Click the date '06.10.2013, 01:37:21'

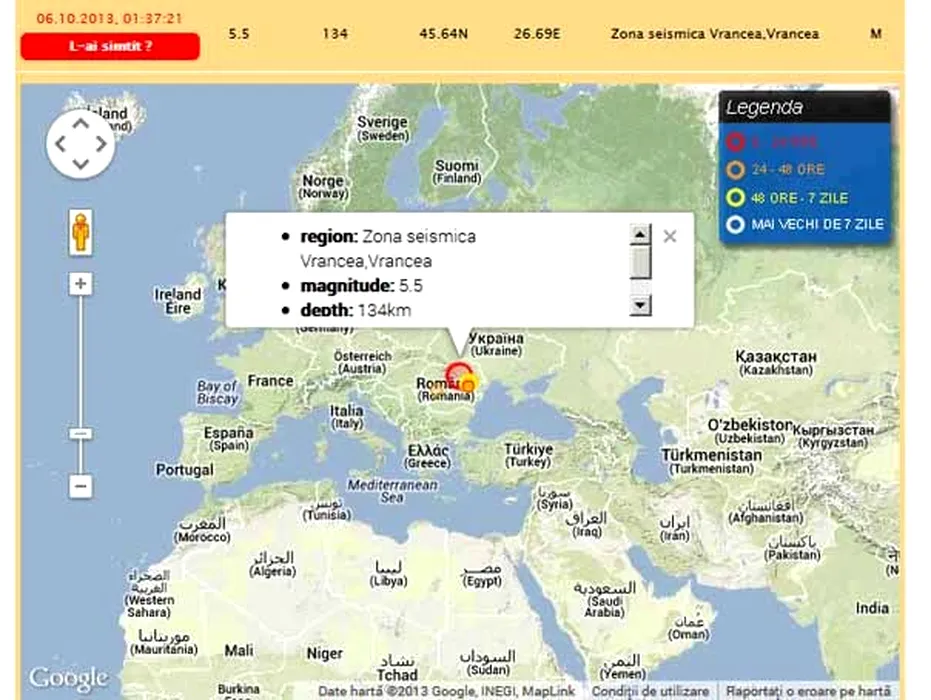point(110,19)
